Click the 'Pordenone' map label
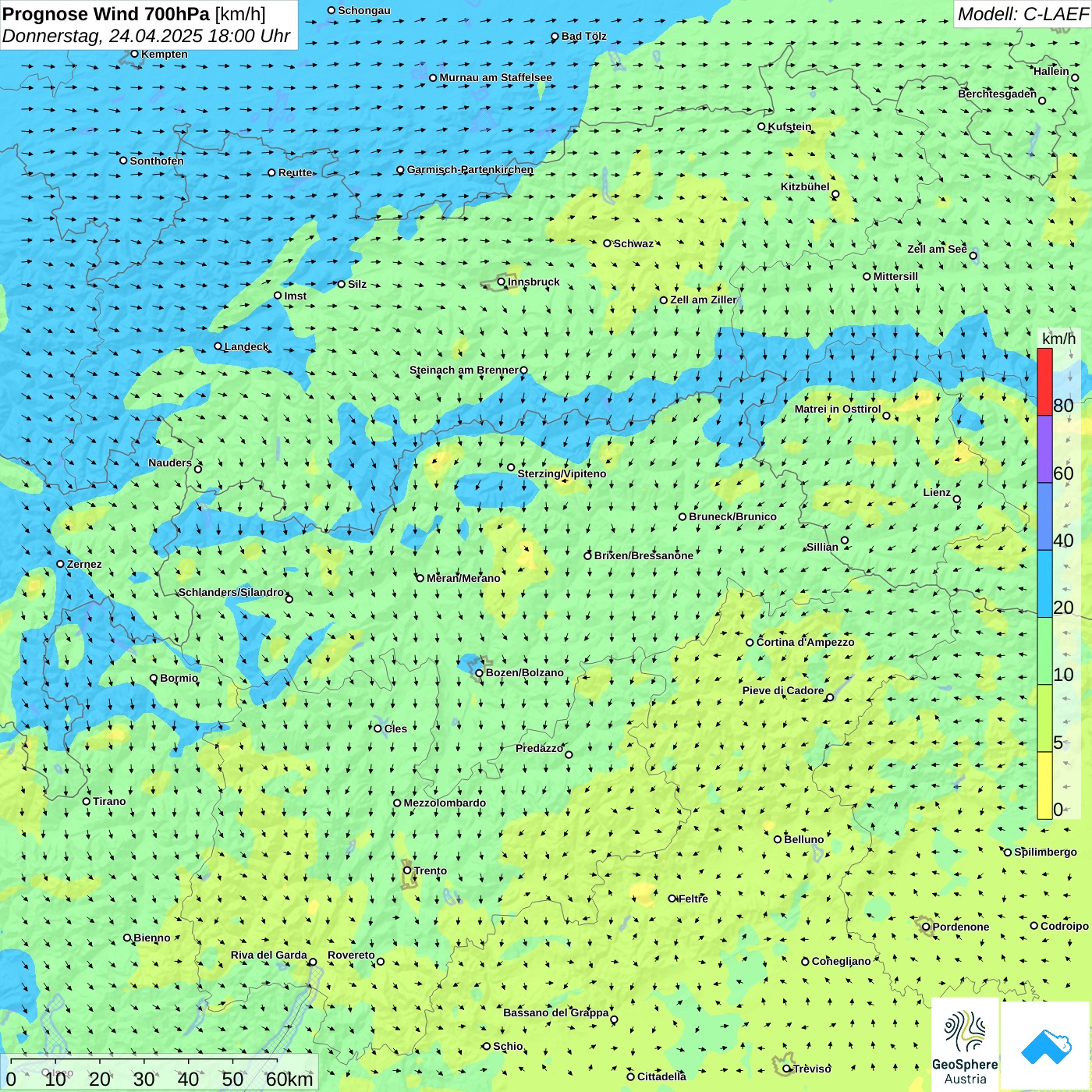This screenshot has height=1092, width=1092. pos(961,927)
